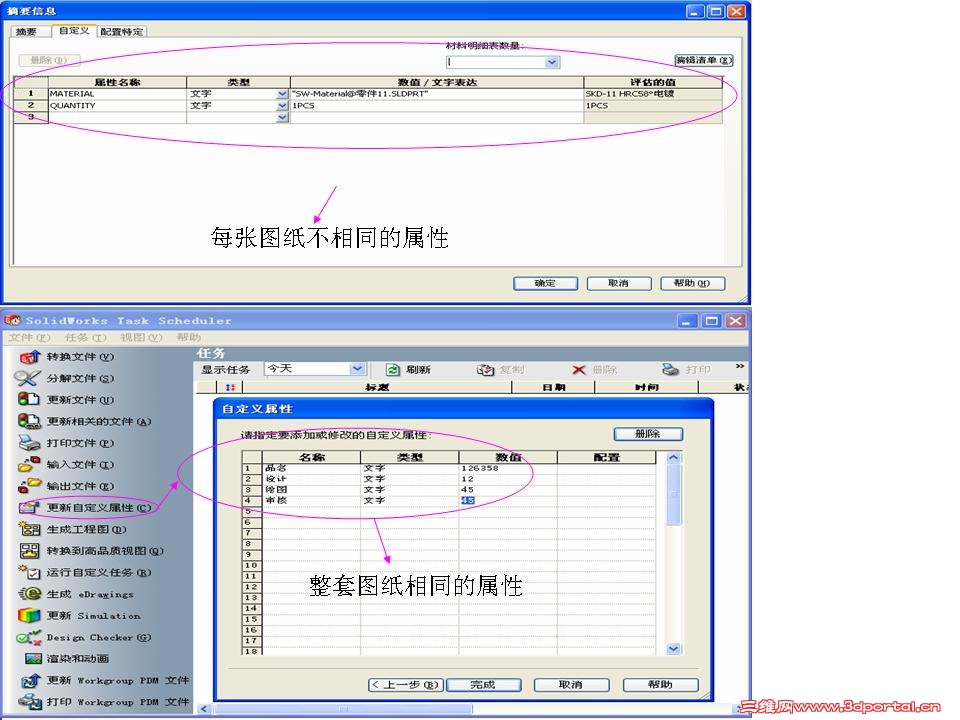The width and height of the screenshot is (960, 720).
Task: Click the 标题 column header
Action: tap(377, 387)
